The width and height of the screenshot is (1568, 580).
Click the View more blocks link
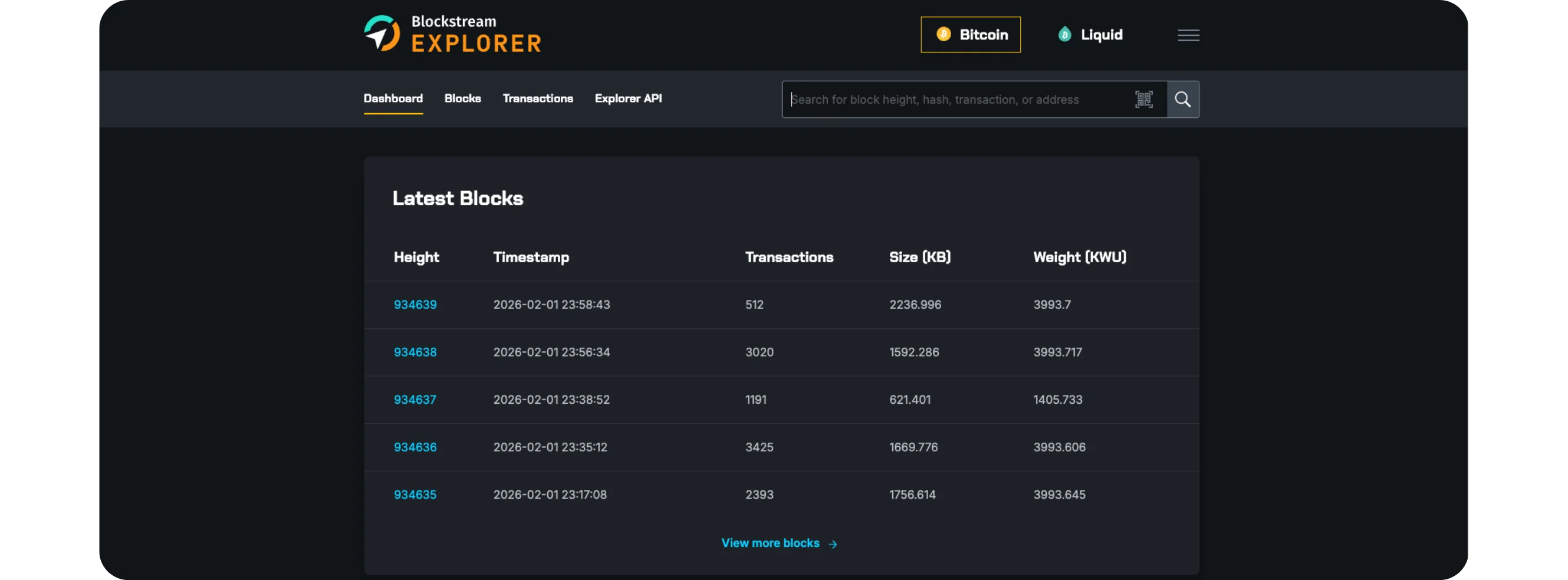(770, 543)
